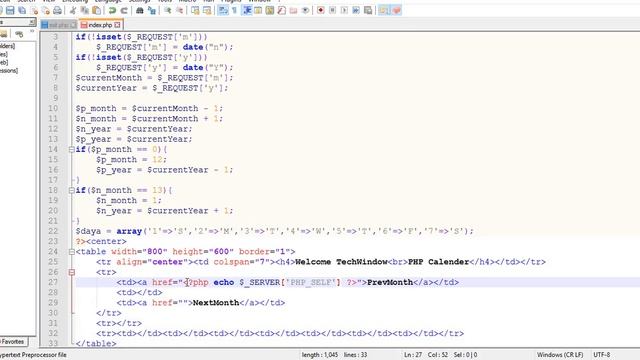
Task: Click the 'length : 1,045' status bar field
Action: tap(320, 355)
